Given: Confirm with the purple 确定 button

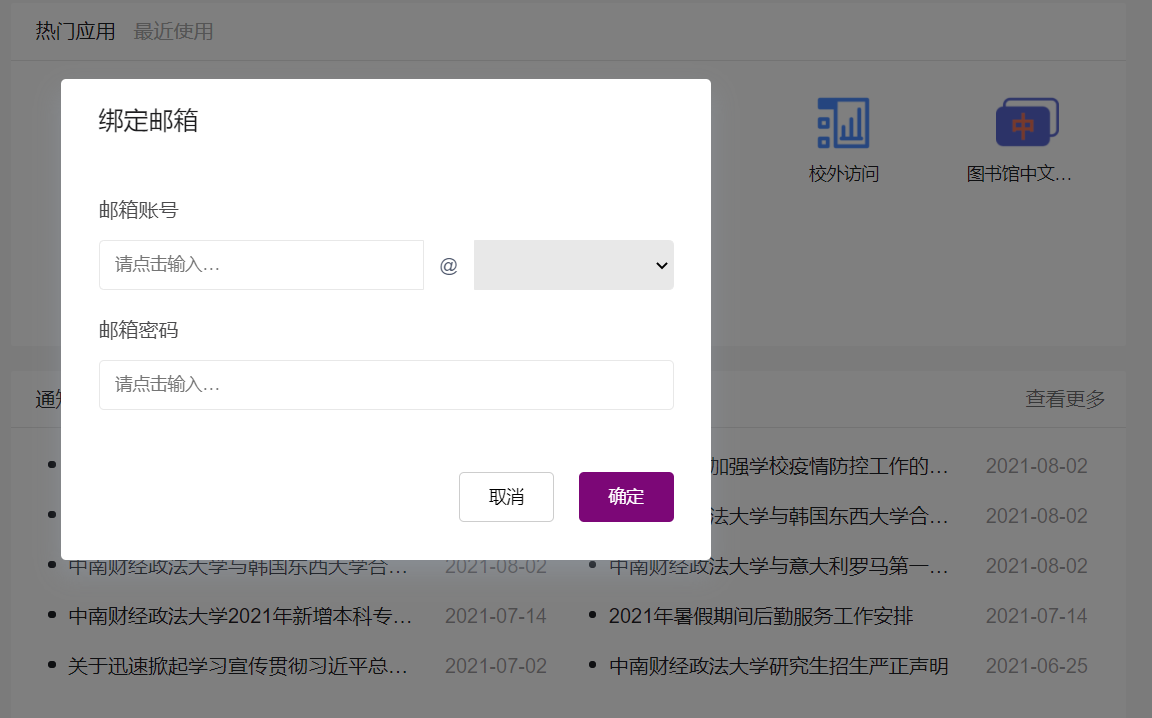Looking at the screenshot, I should tap(626, 497).
